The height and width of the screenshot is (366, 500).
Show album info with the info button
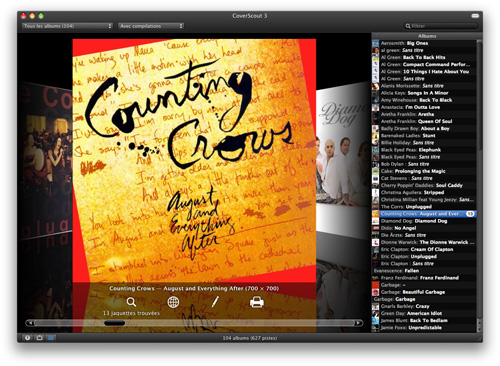(27, 338)
